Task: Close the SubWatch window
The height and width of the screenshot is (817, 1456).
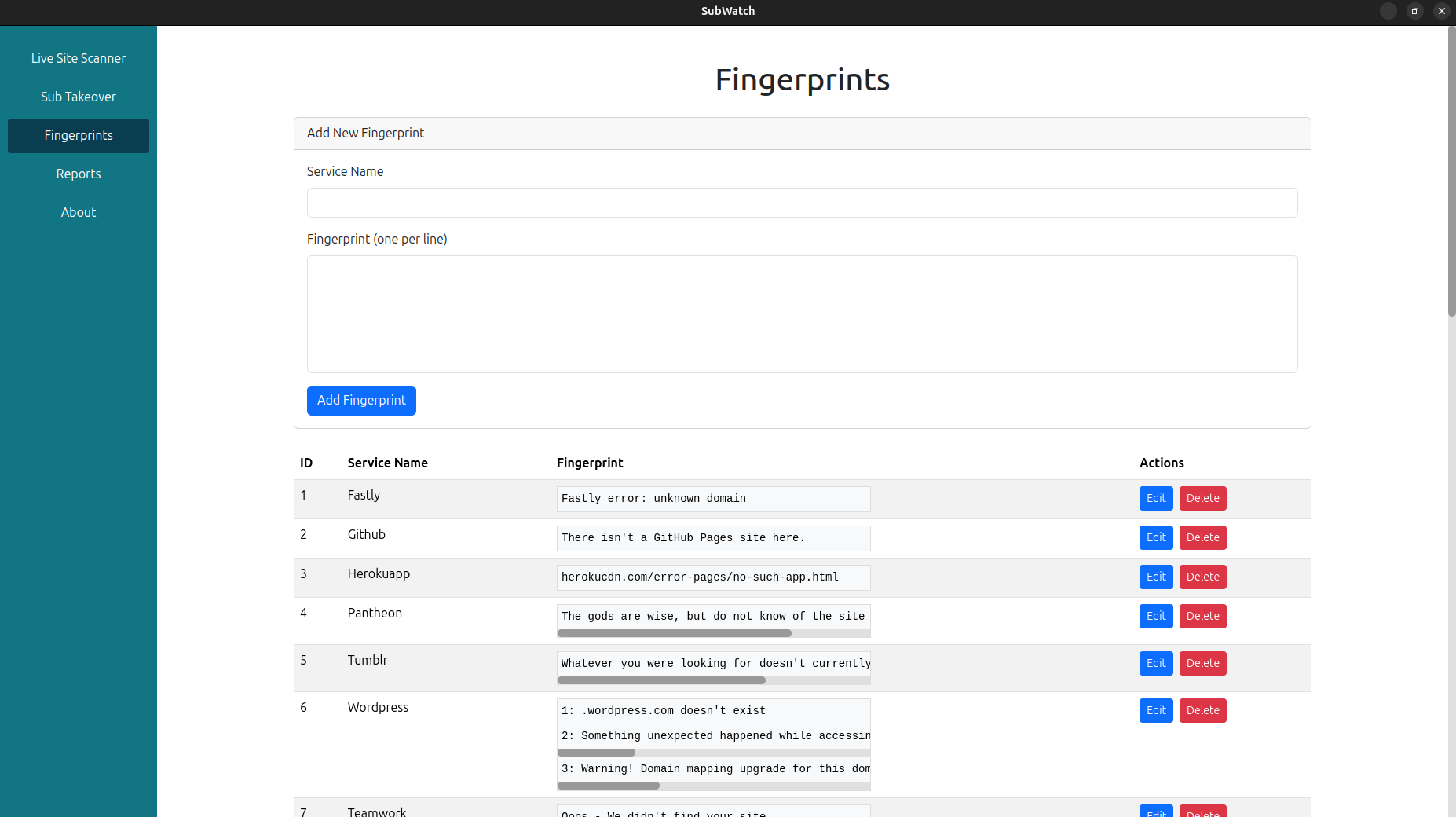Action: pyautogui.click(x=1441, y=11)
